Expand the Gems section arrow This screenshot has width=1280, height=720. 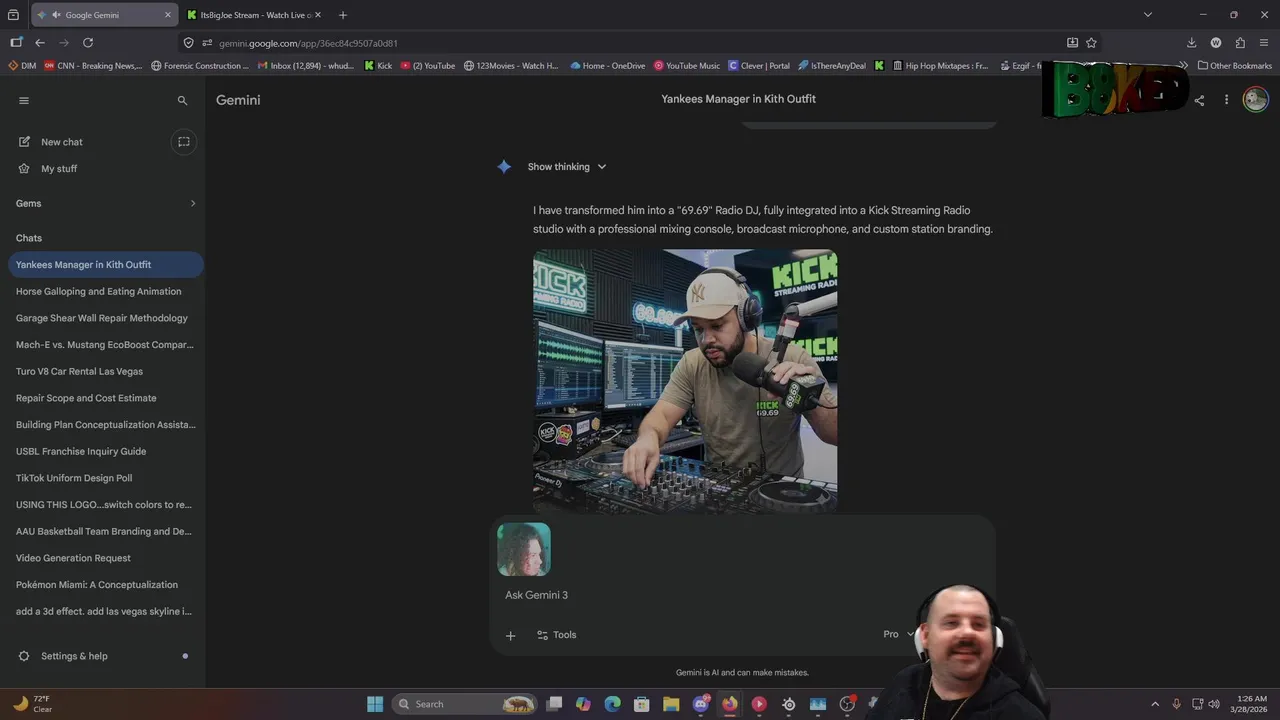[193, 203]
